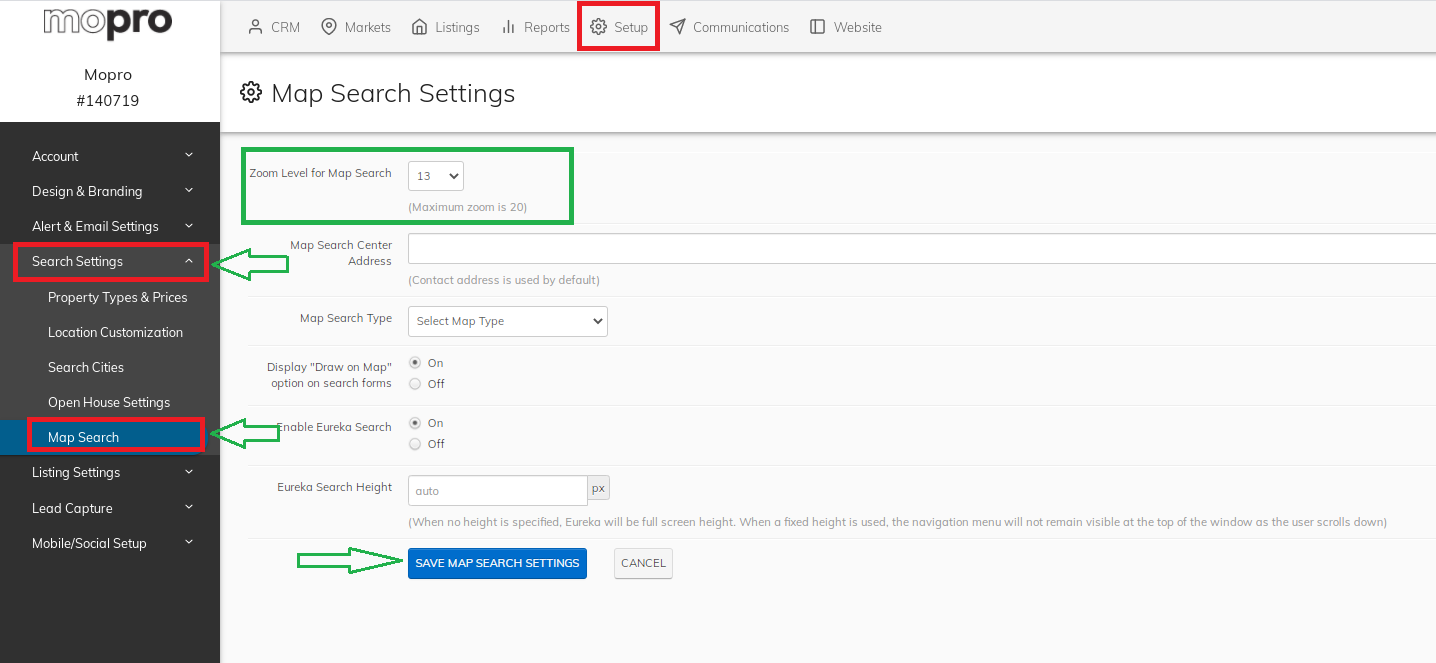Open the Website menu
1436x663 pixels.
(845, 27)
